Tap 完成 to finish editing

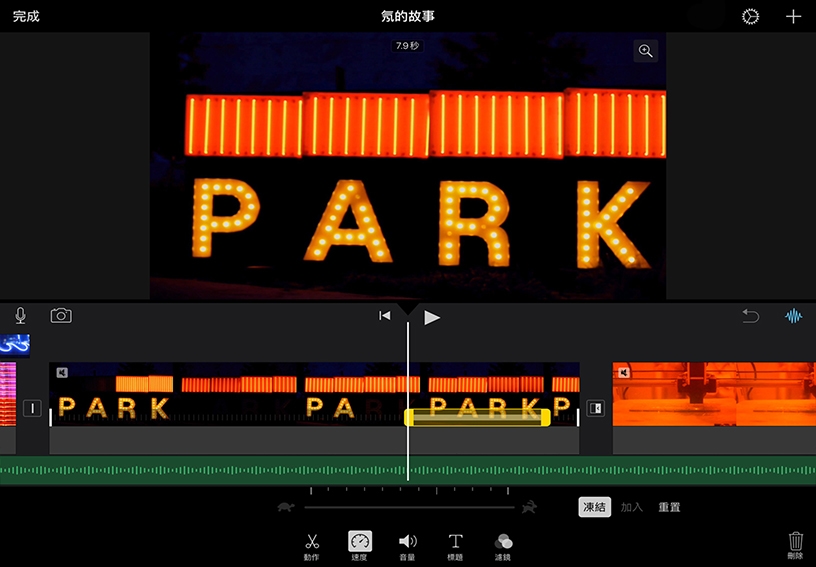26,16
